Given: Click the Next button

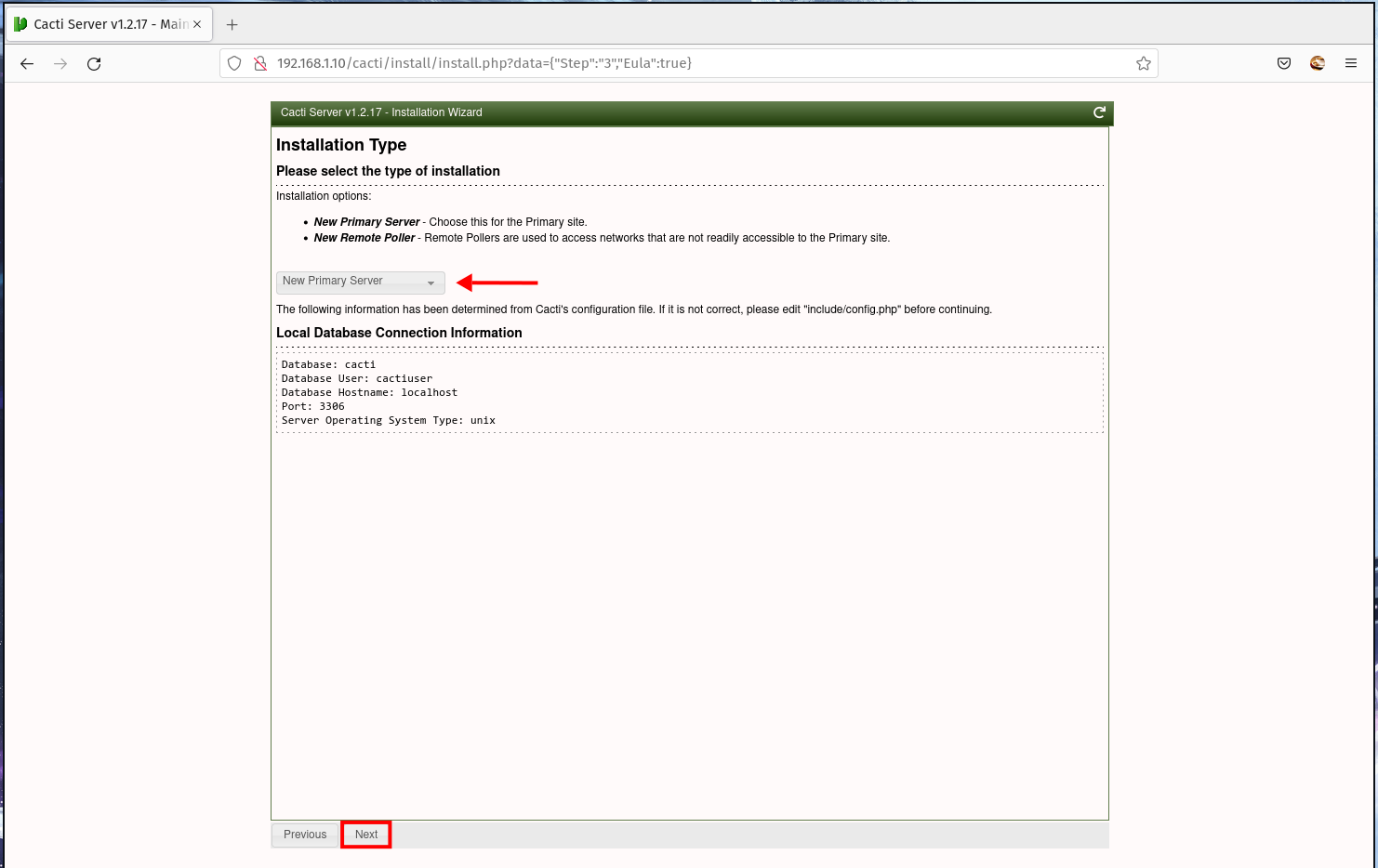Looking at the screenshot, I should click(365, 835).
